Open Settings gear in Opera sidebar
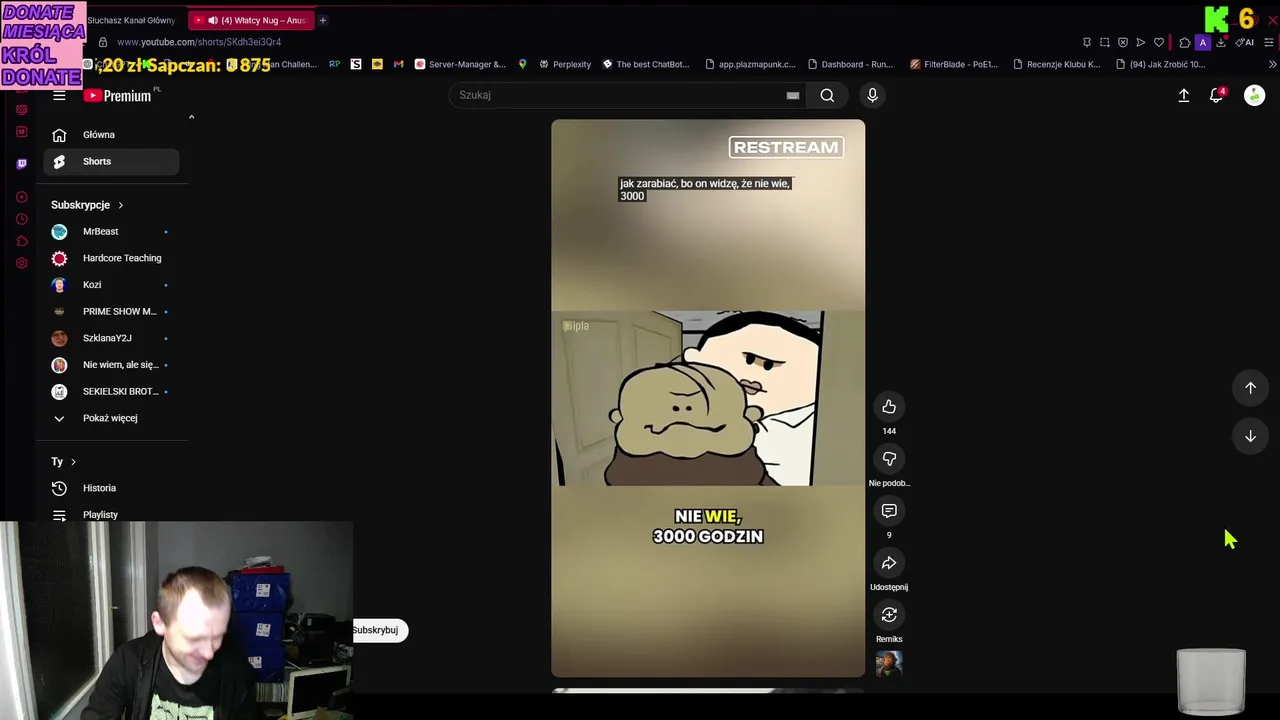 [x=22, y=263]
